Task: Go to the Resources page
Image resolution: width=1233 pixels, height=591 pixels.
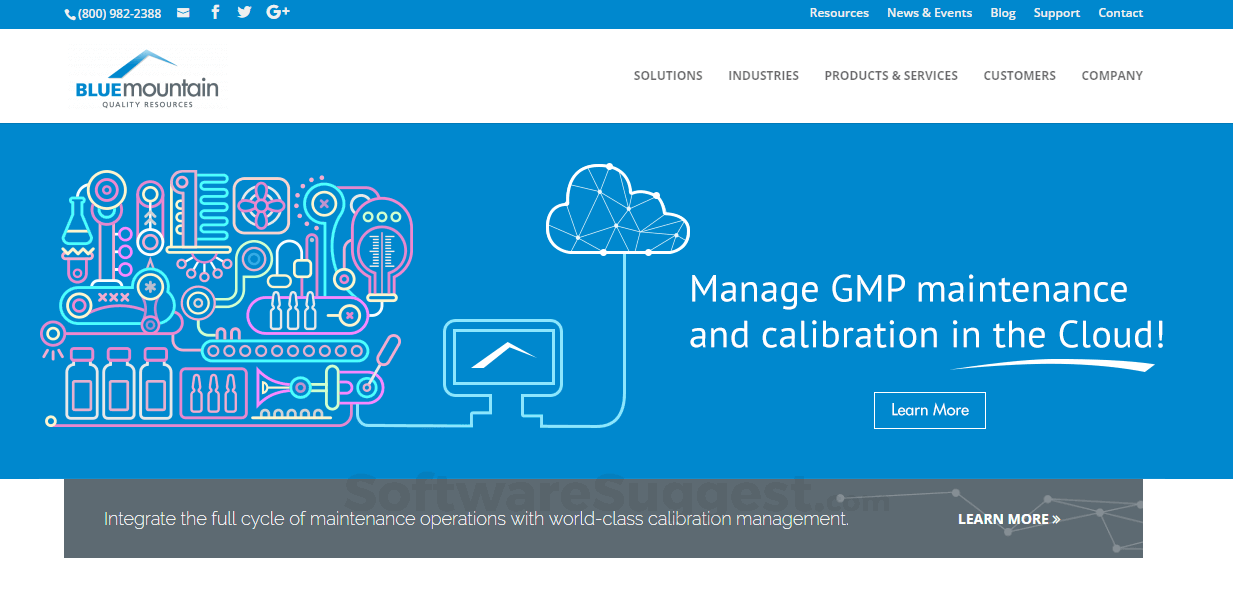Action: point(839,13)
